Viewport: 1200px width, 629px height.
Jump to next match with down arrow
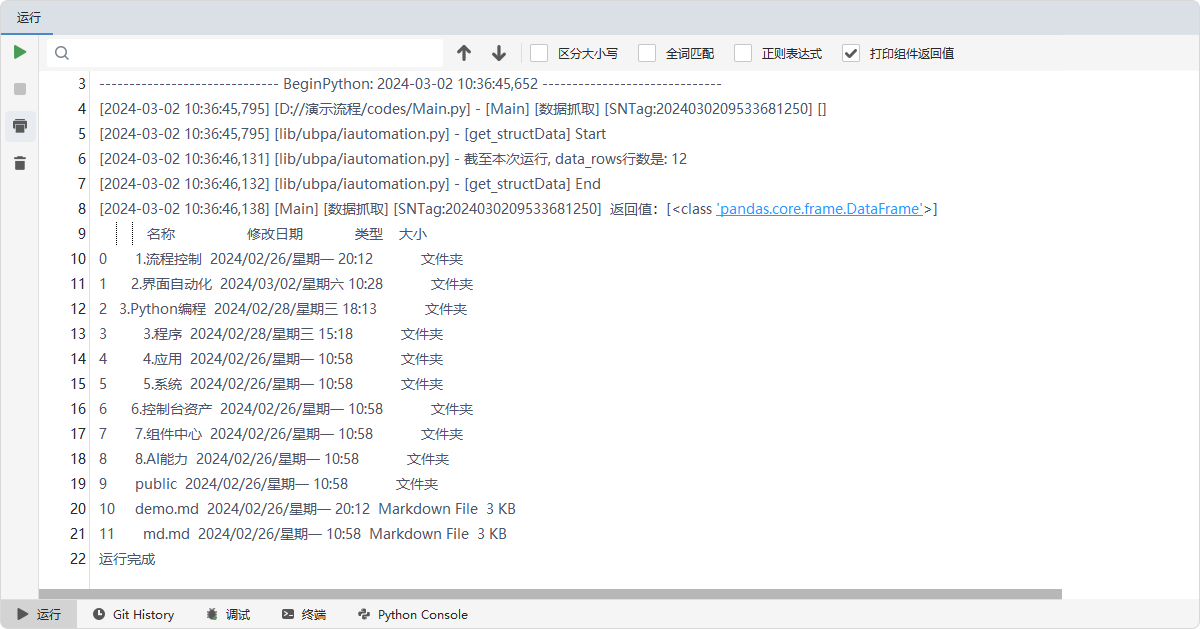tap(499, 53)
